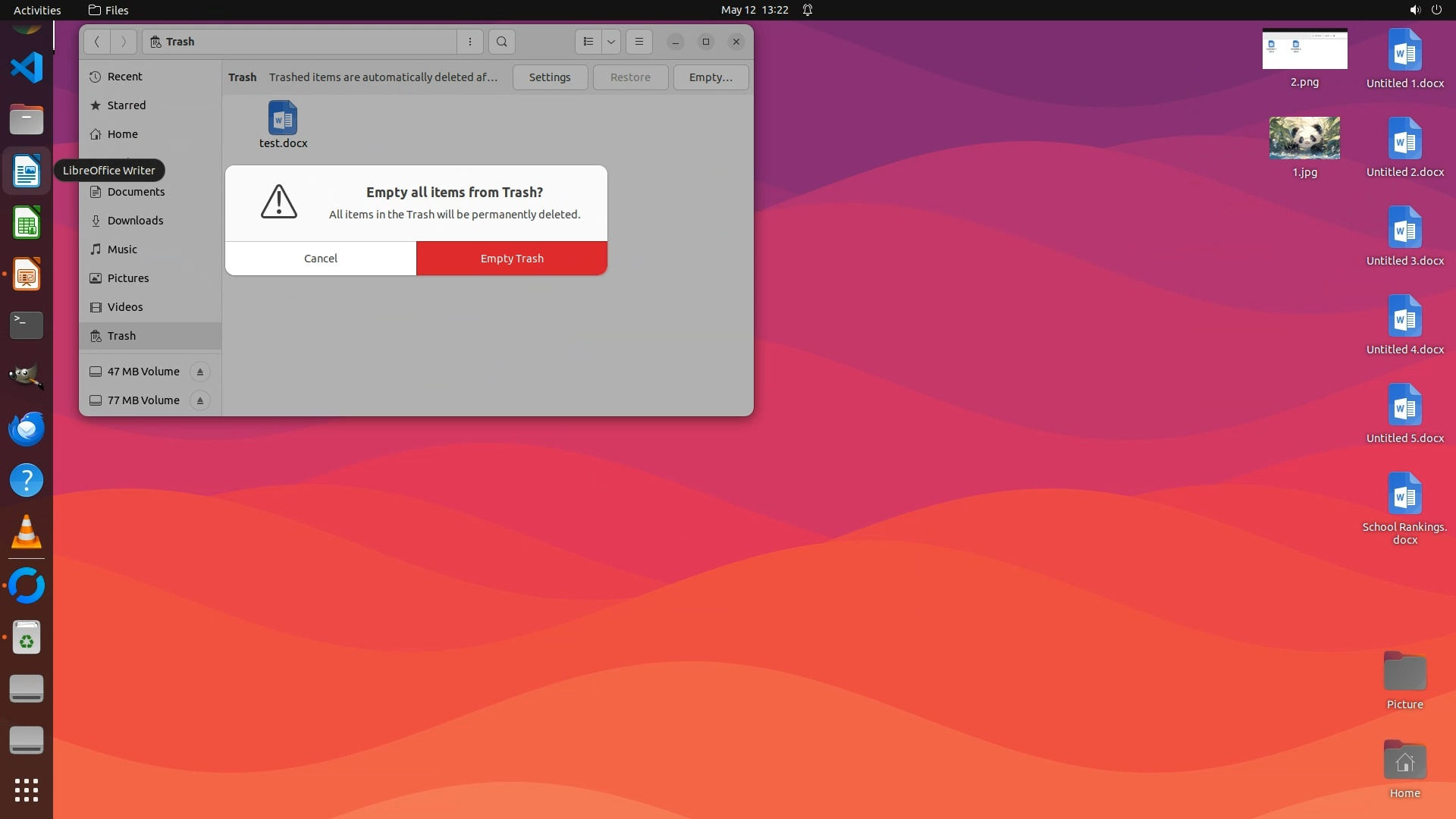Click the search icon in Files toolbar
Viewport: 1456px width, 819px height.
click(502, 42)
